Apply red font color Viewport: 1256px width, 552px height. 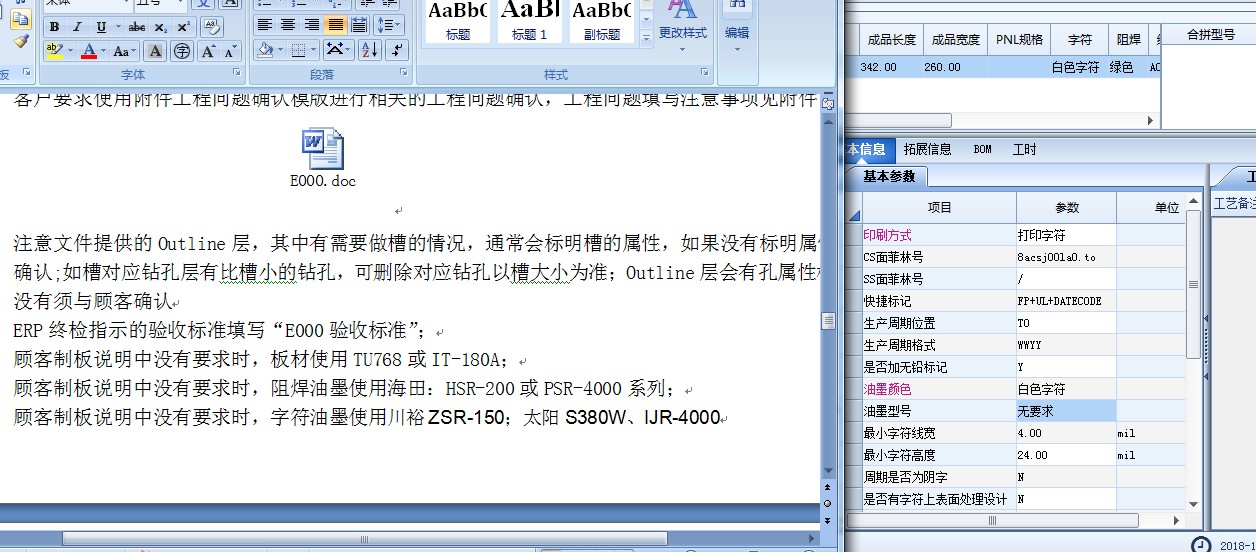(88, 50)
